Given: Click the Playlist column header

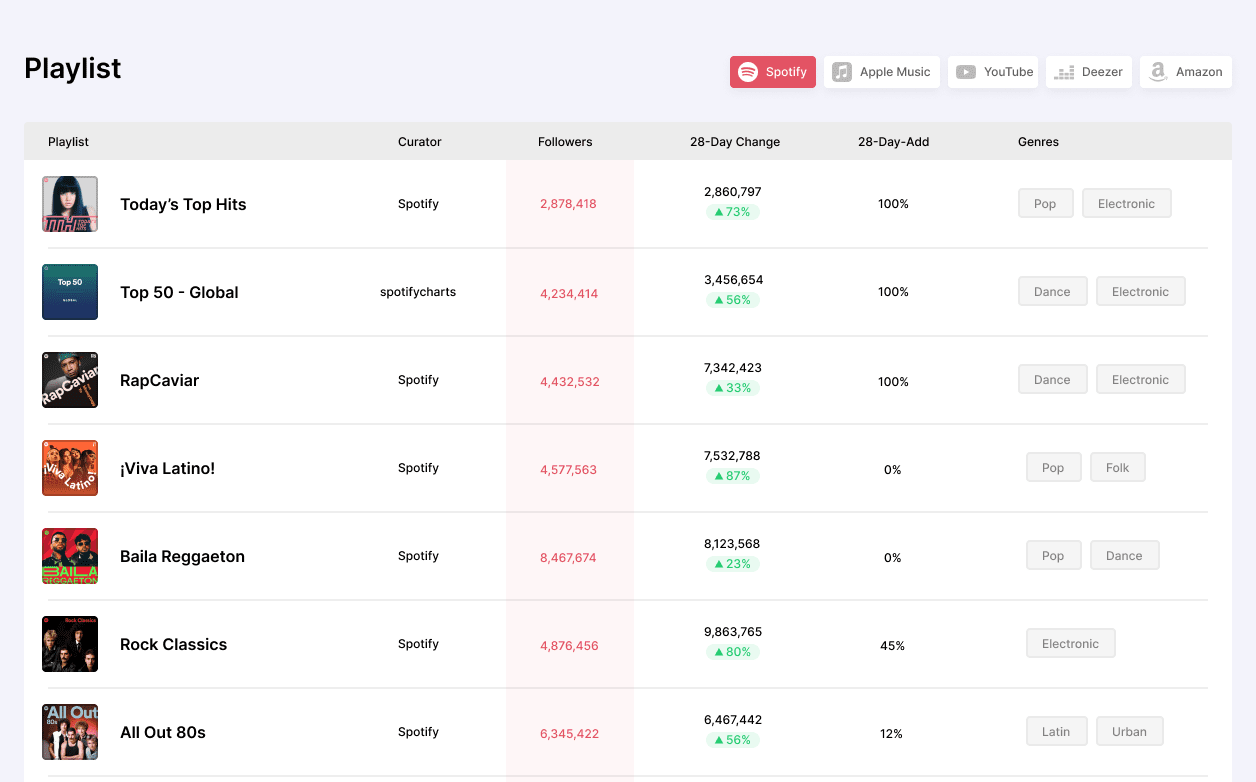Looking at the screenshot, I should 68,142.
